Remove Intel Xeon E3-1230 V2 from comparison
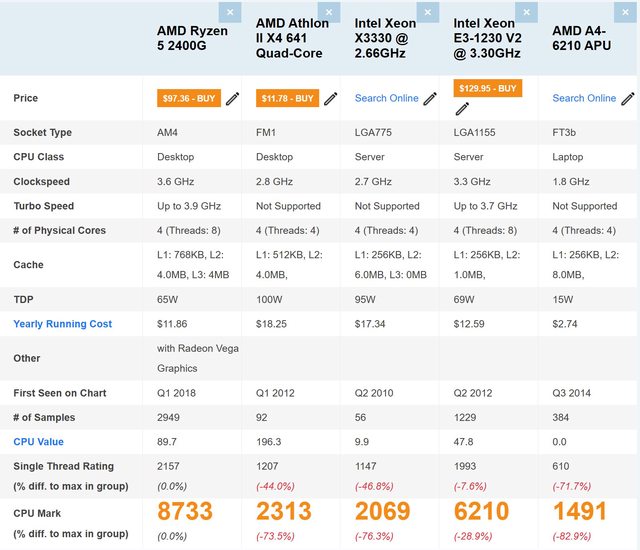The width and height of the screenshot is (640, 550). pos(527,12)
